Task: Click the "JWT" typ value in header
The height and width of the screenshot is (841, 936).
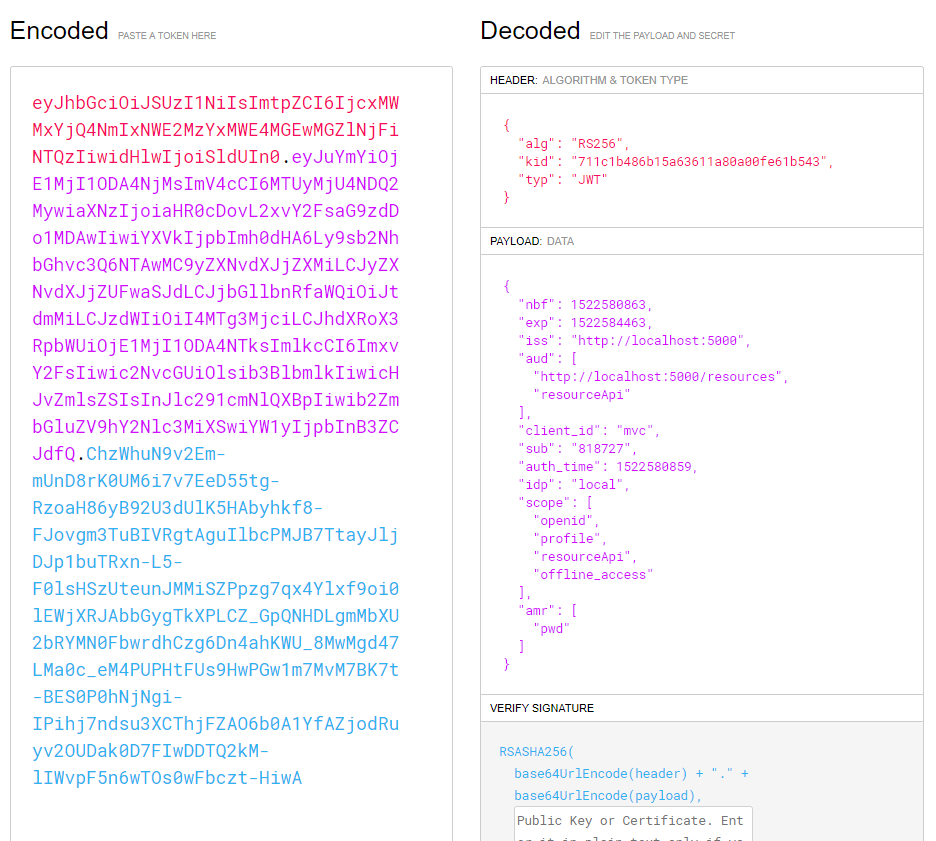Action: [x=589, y=179]
